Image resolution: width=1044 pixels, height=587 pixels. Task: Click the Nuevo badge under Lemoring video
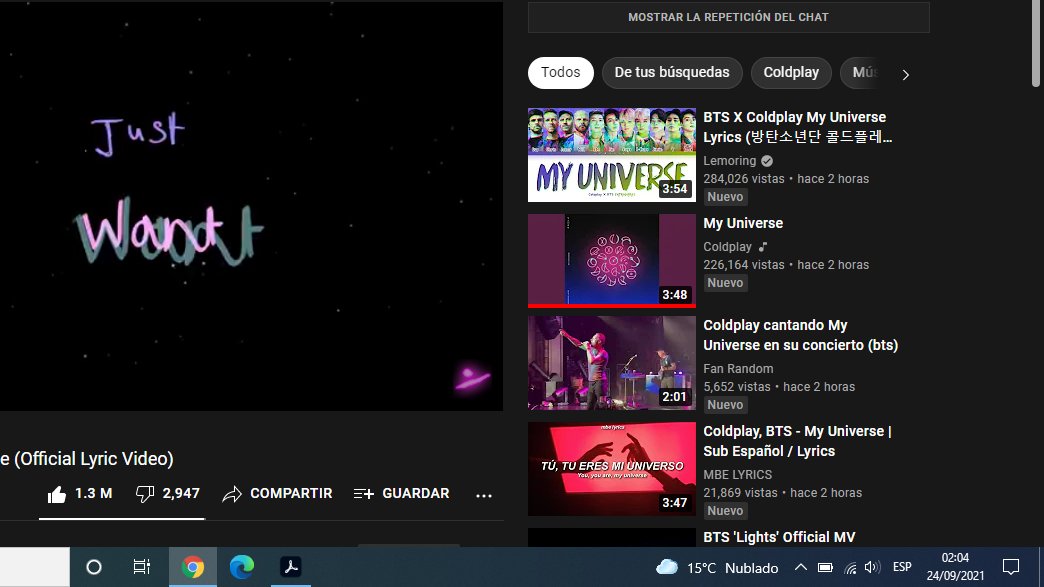725,197
